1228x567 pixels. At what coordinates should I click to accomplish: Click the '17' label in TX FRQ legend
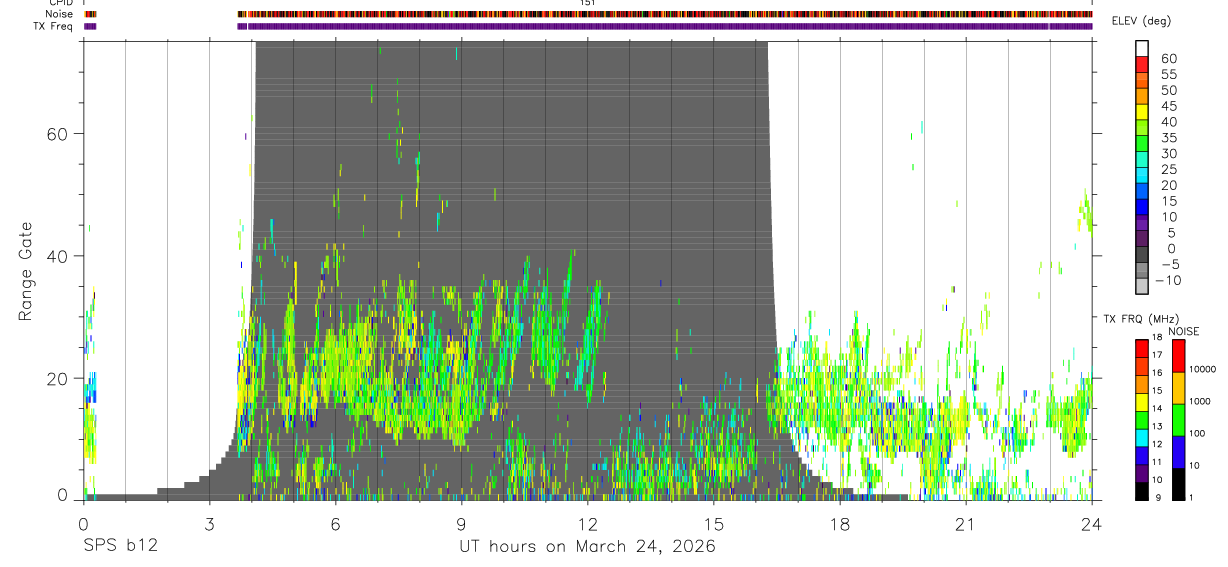tap(1157, 355)
